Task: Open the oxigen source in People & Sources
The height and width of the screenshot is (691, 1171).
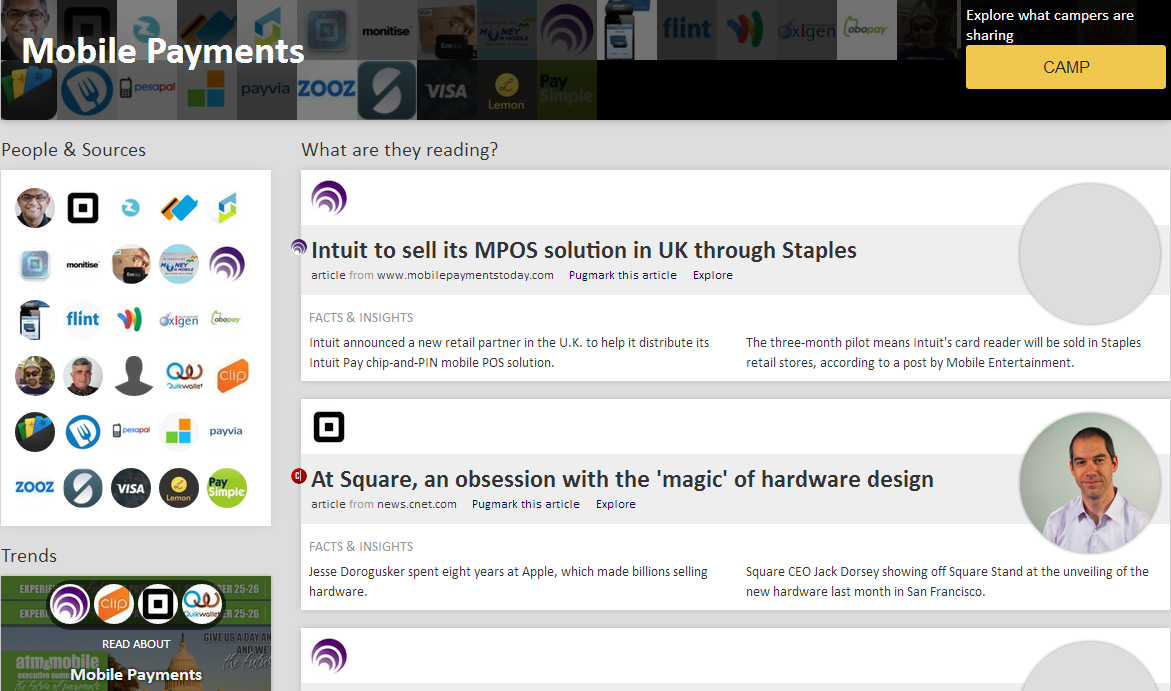Action: click(x=178, y=320)
